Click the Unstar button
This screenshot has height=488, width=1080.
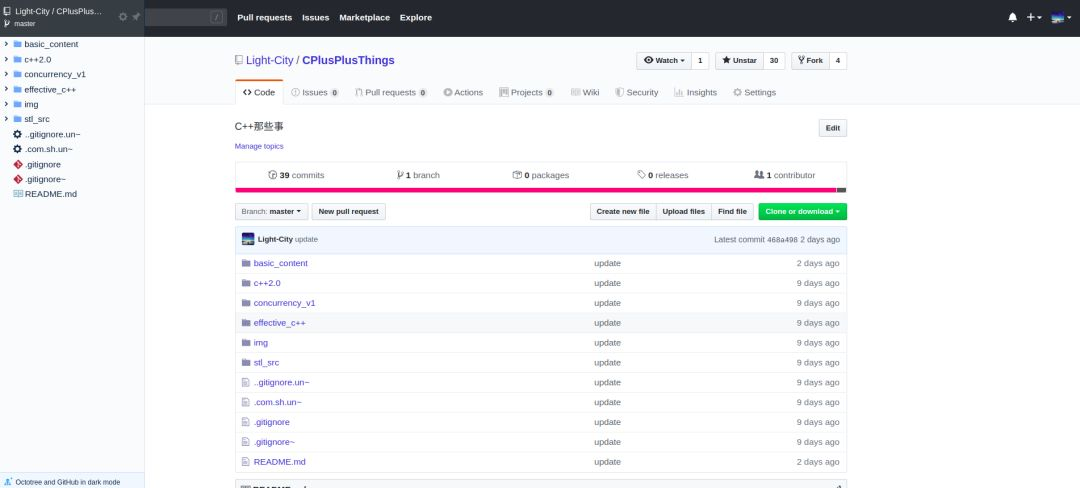(x=739, y=61)
